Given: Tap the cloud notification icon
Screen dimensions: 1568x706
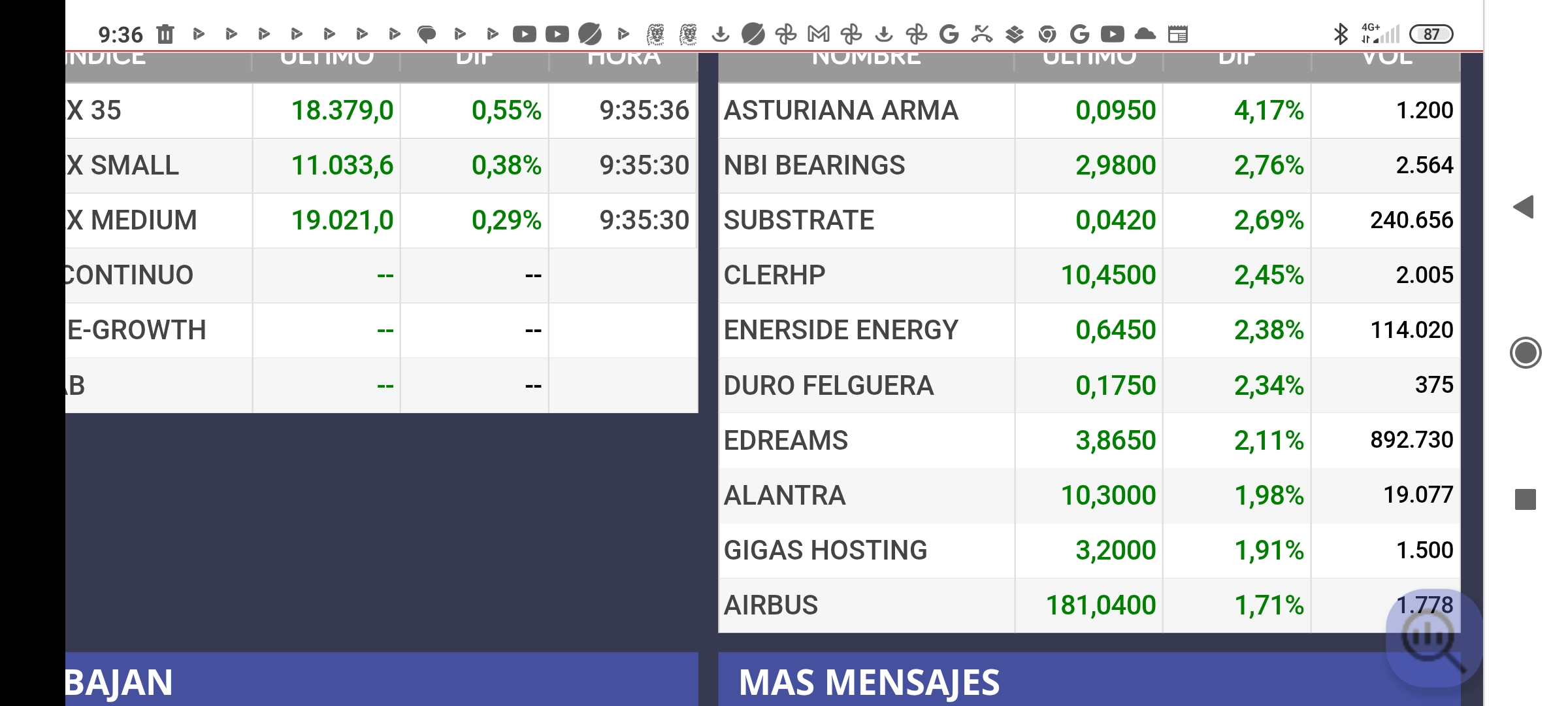Looking at the screenshot, I should pyautogui.click(x=1145, y=34).
